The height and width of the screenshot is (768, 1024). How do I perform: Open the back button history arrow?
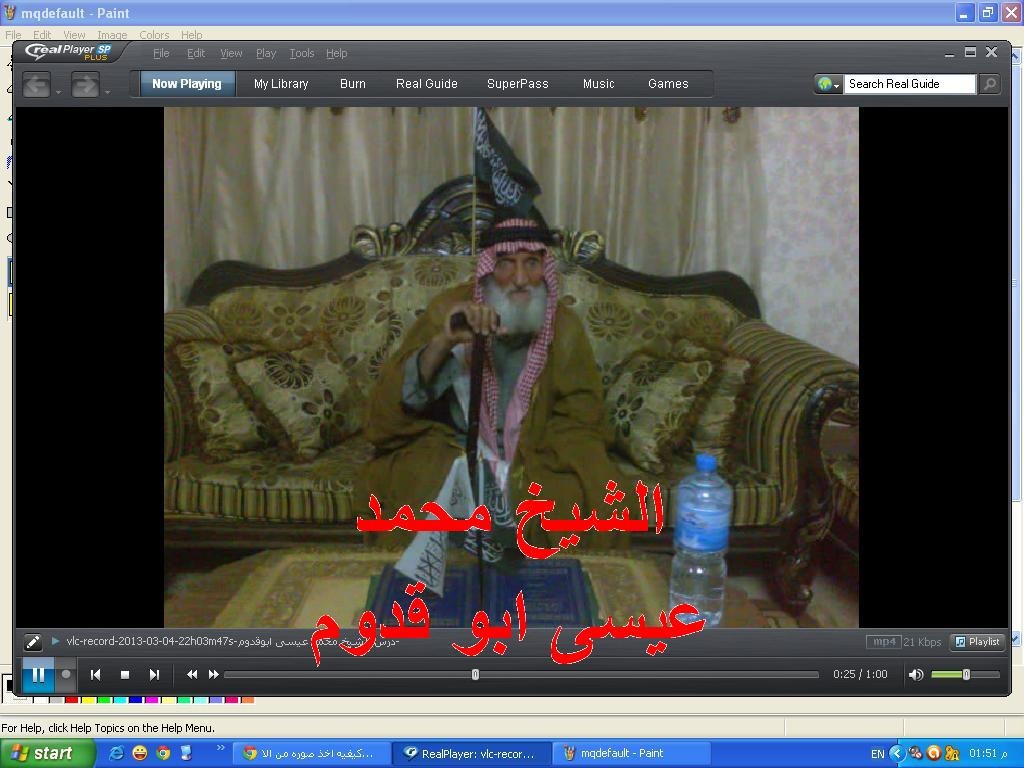pyautogui.click(x=59, y=92)
